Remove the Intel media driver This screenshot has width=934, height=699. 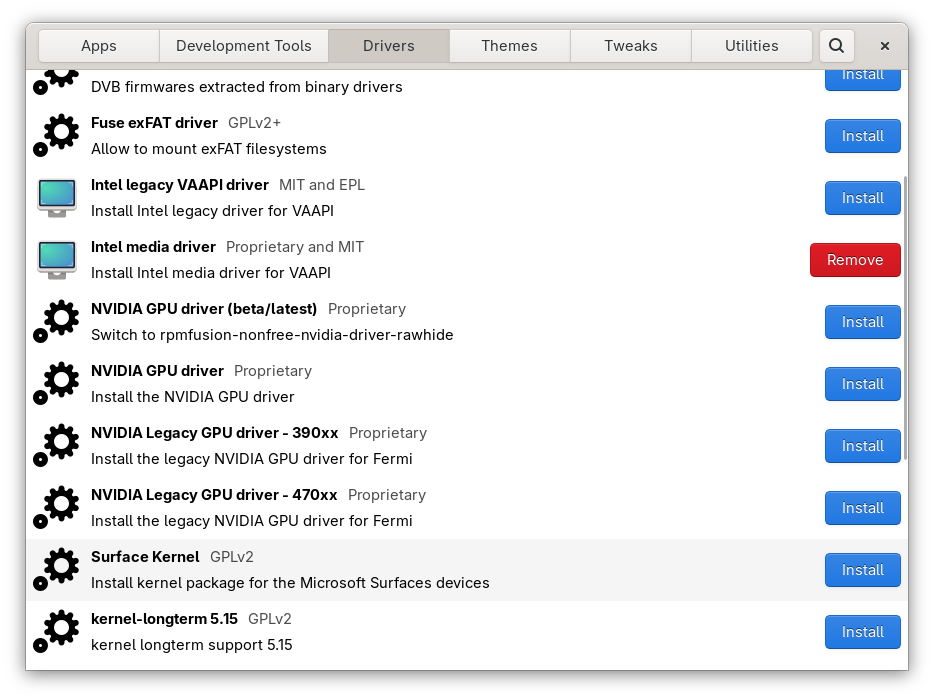pyautogui.click(x=855, y=260)
